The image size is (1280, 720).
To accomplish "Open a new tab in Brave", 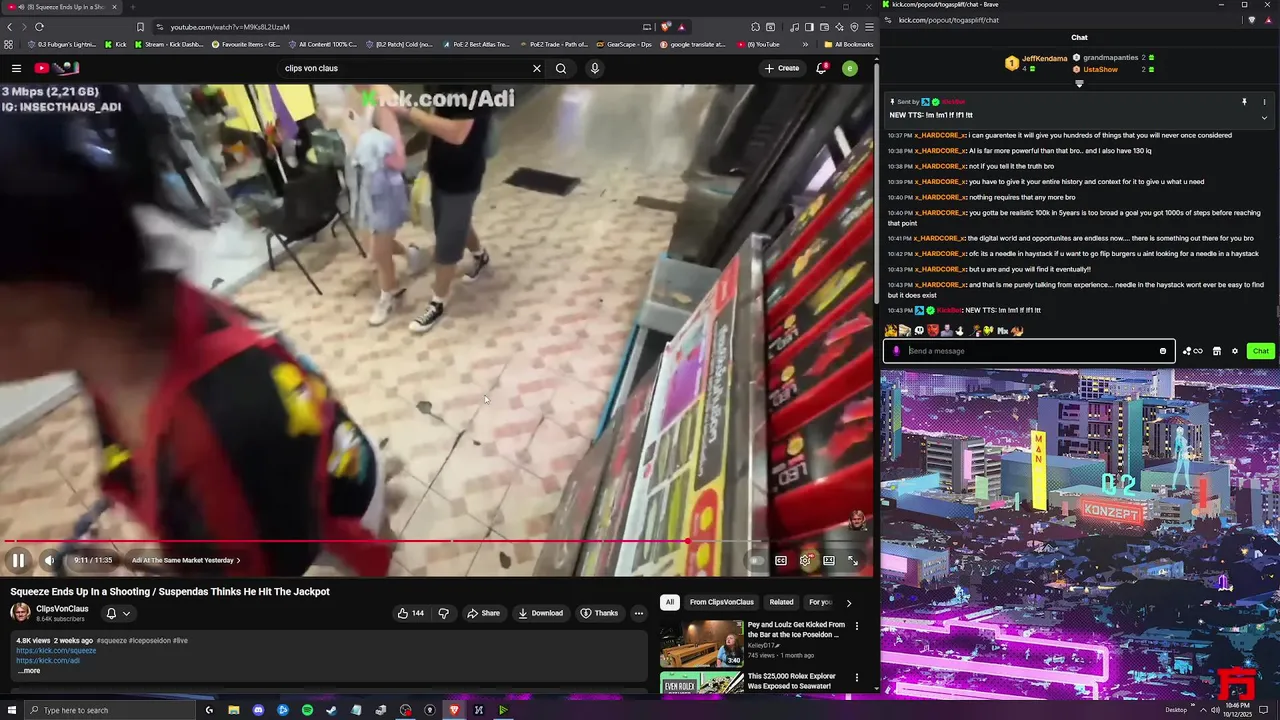I will [132, 7].
